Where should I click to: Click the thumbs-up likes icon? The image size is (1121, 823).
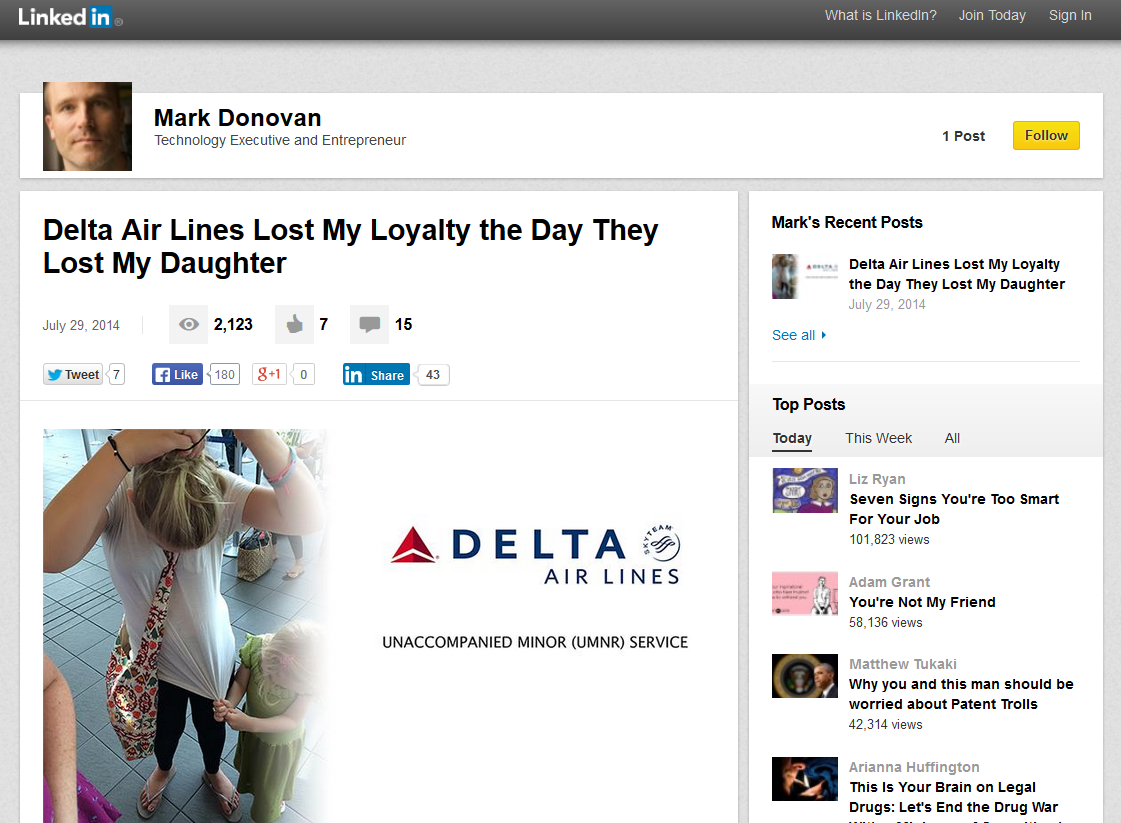pyautogui.click(x=294, y=324)
